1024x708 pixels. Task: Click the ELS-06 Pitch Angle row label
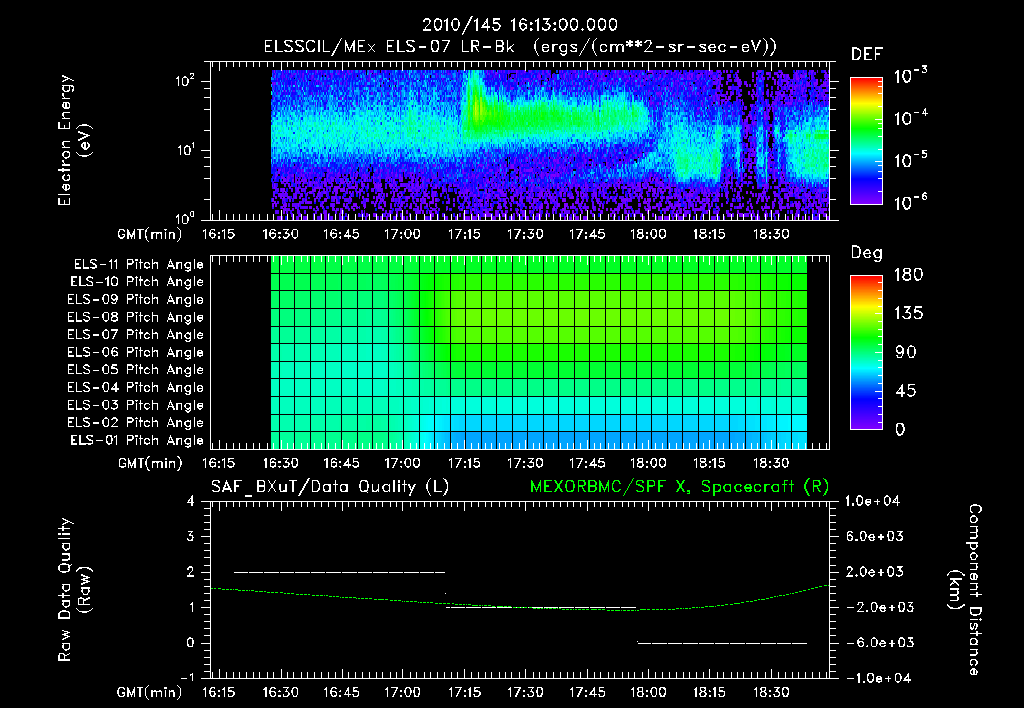point(135,353)
